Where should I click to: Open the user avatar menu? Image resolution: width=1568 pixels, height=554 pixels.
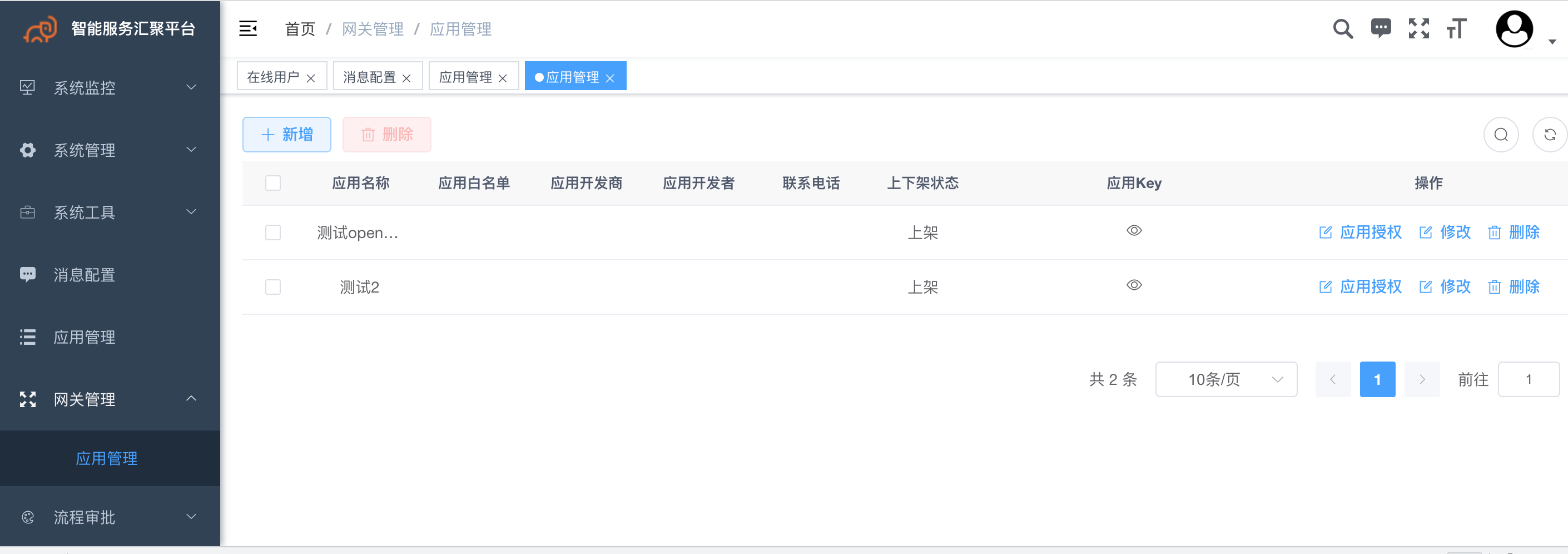coord(1515,28)
